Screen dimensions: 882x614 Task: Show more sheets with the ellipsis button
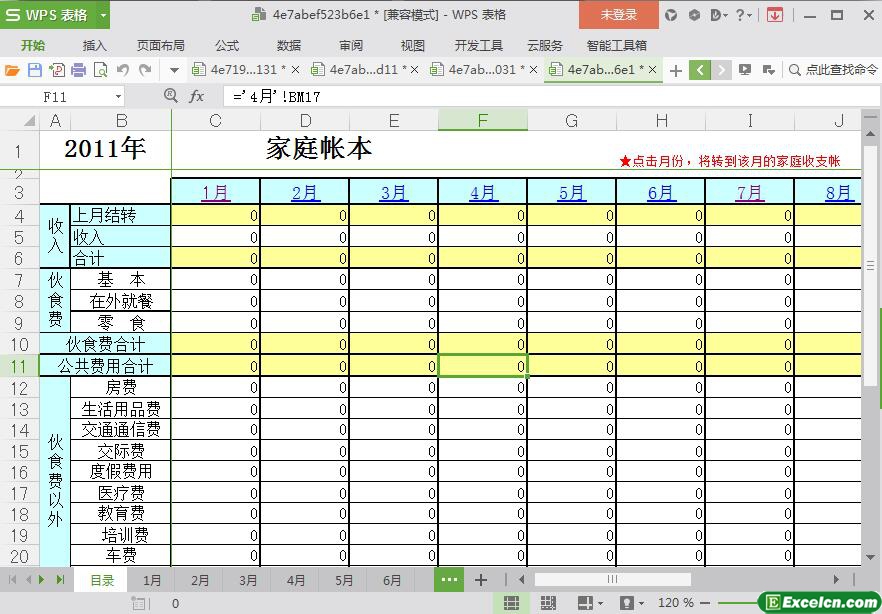449,580
